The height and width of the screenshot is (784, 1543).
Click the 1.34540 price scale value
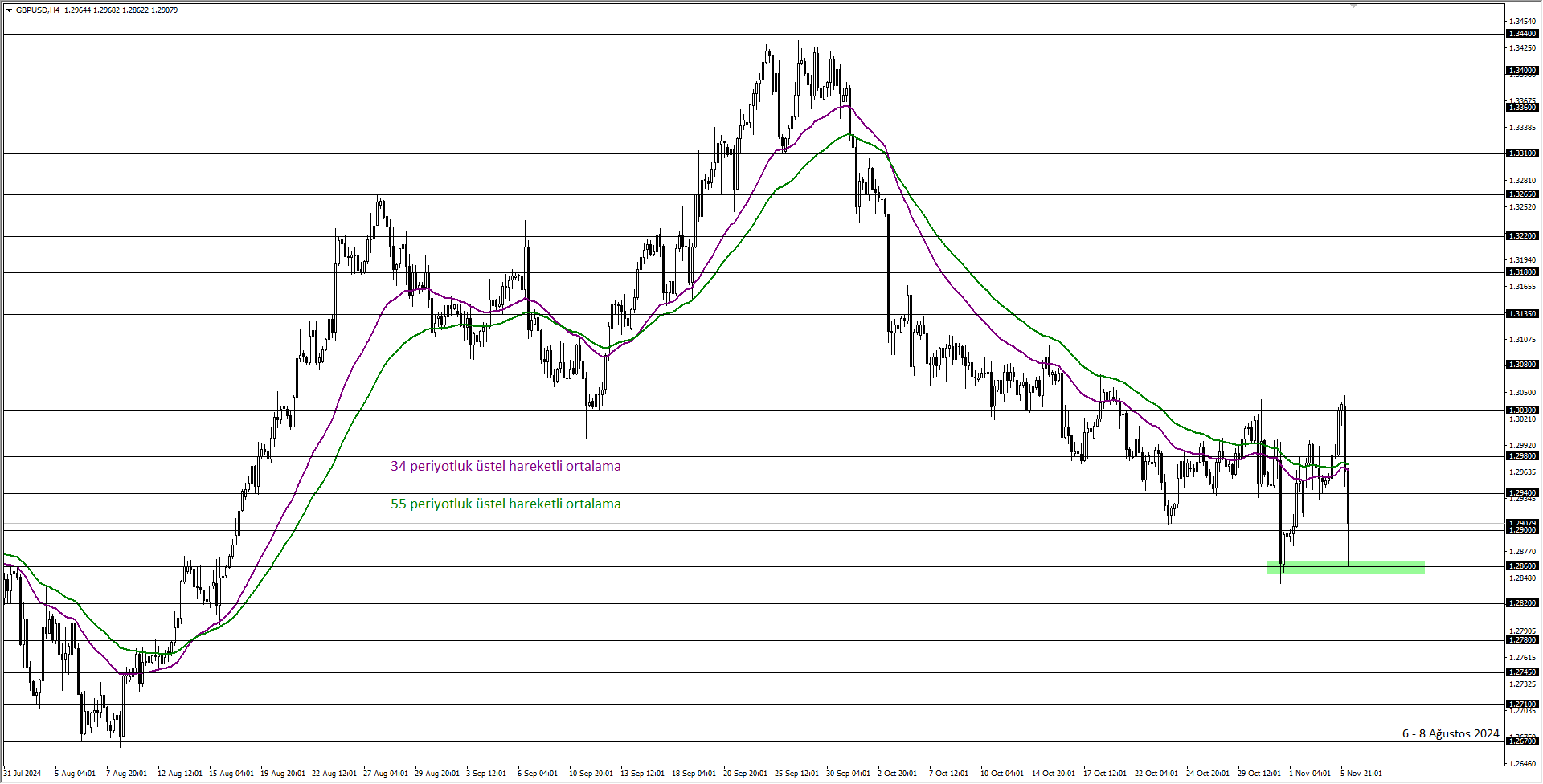click(1522, 22)
